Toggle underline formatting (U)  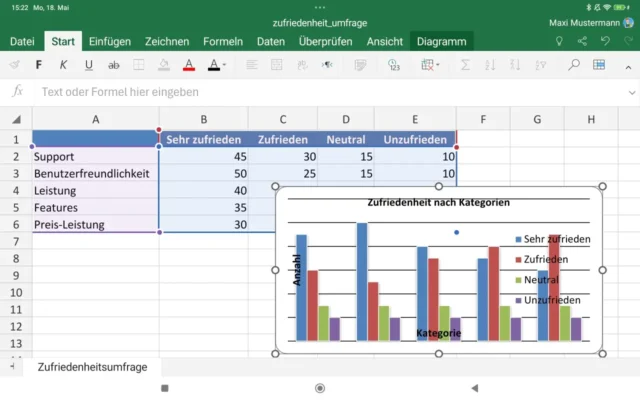89,65
